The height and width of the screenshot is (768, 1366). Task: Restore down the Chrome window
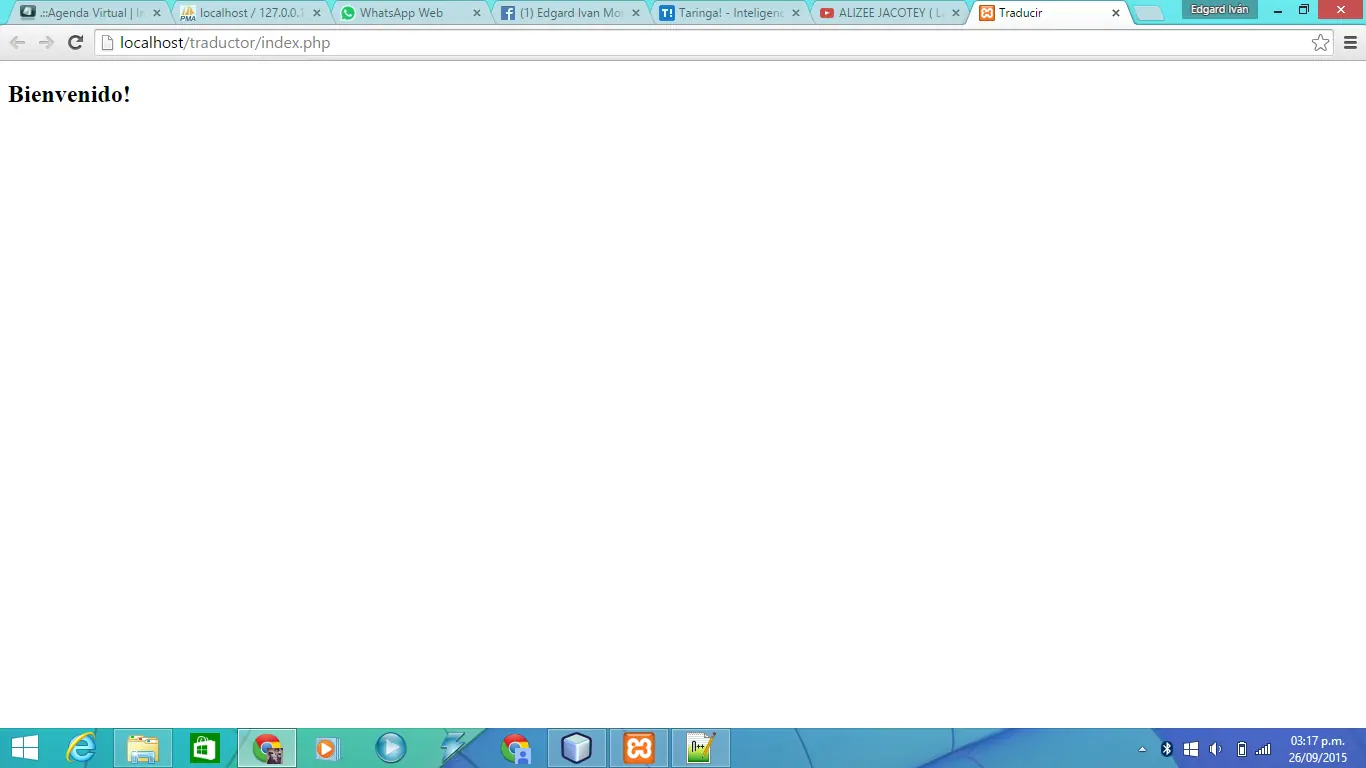pos(1304,10)
